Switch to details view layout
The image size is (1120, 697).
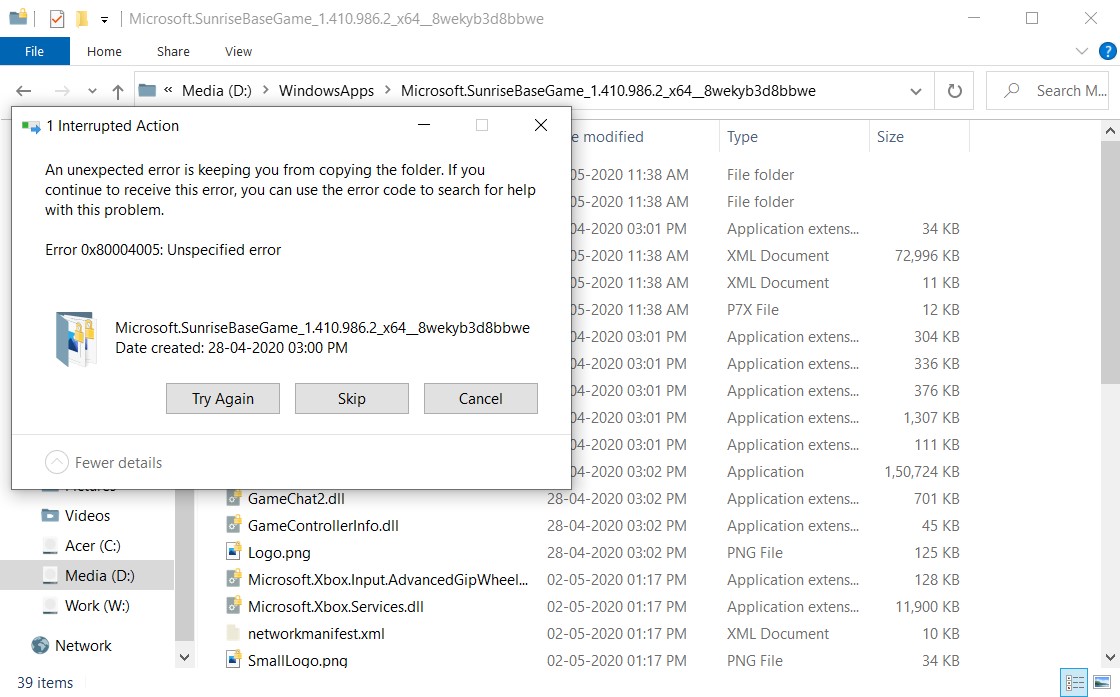[1074, 682]
